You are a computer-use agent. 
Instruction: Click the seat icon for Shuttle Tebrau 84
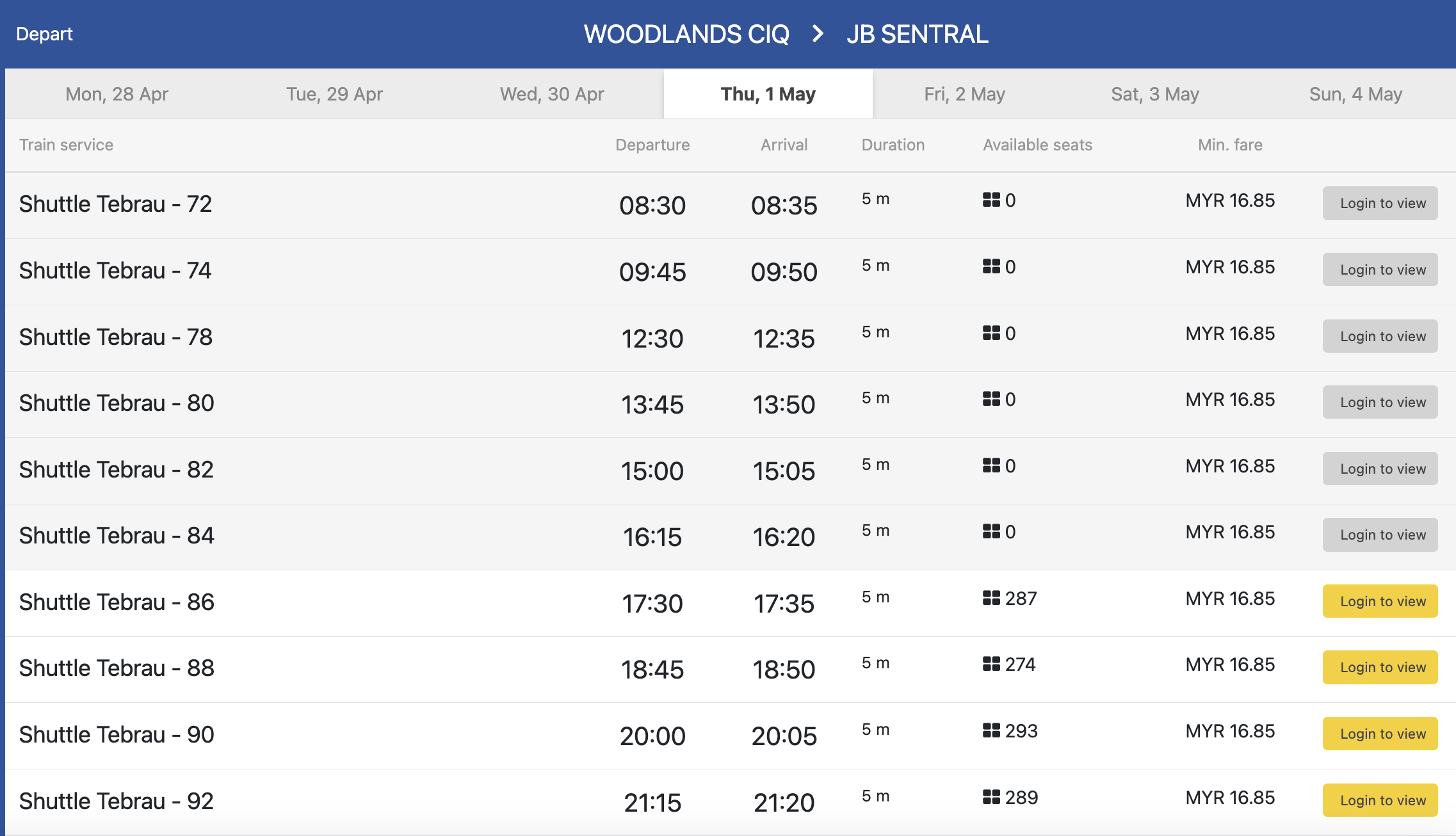click(991, 531)
